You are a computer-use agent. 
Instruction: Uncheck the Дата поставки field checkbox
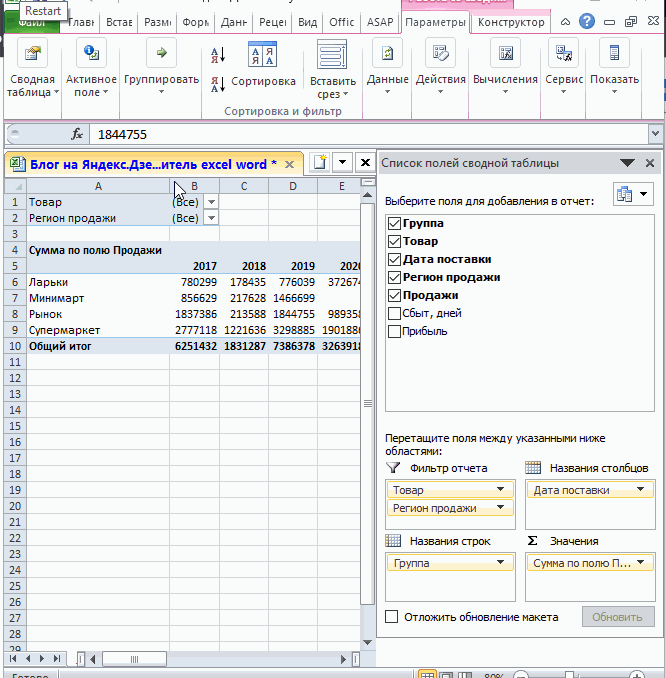394,259
